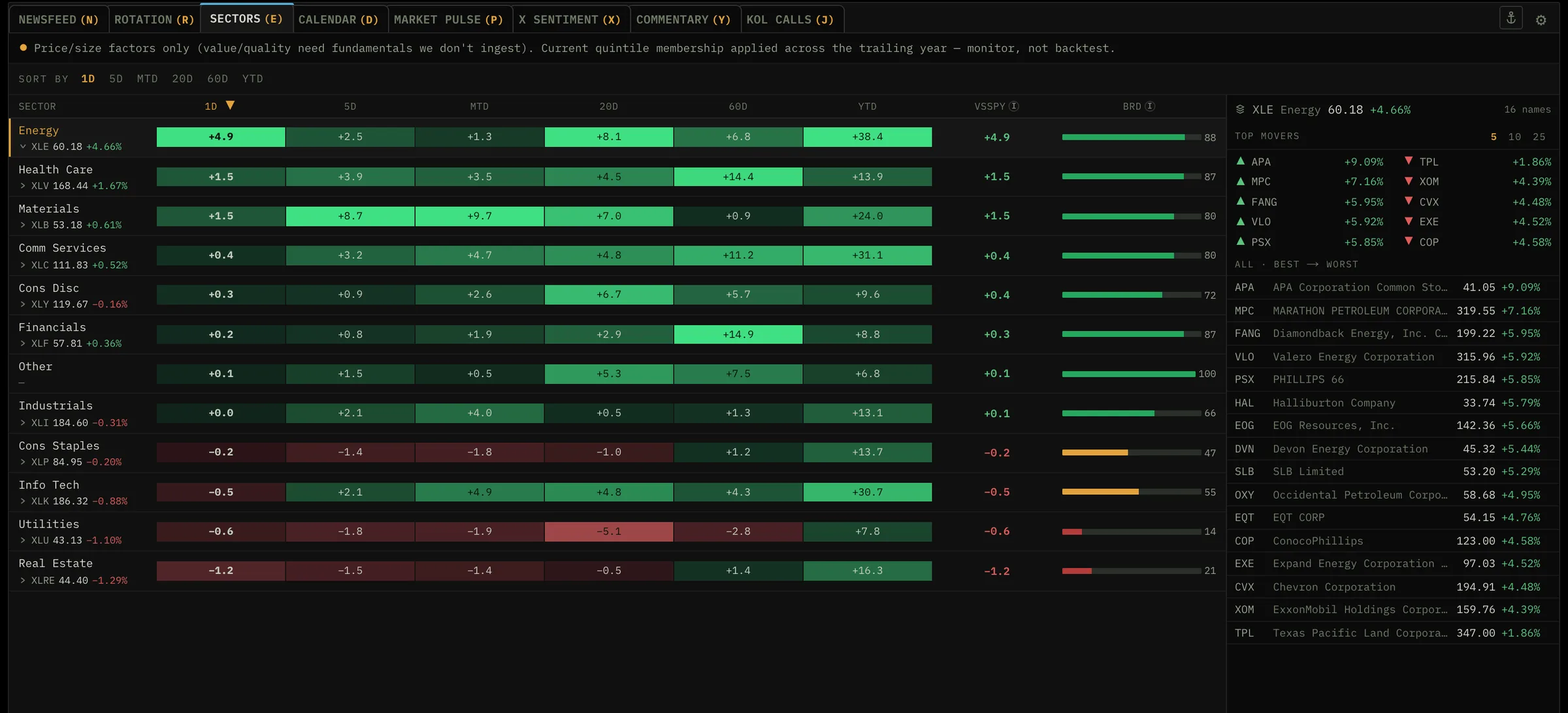
Task: Sort by 5D
Action: 116,79
